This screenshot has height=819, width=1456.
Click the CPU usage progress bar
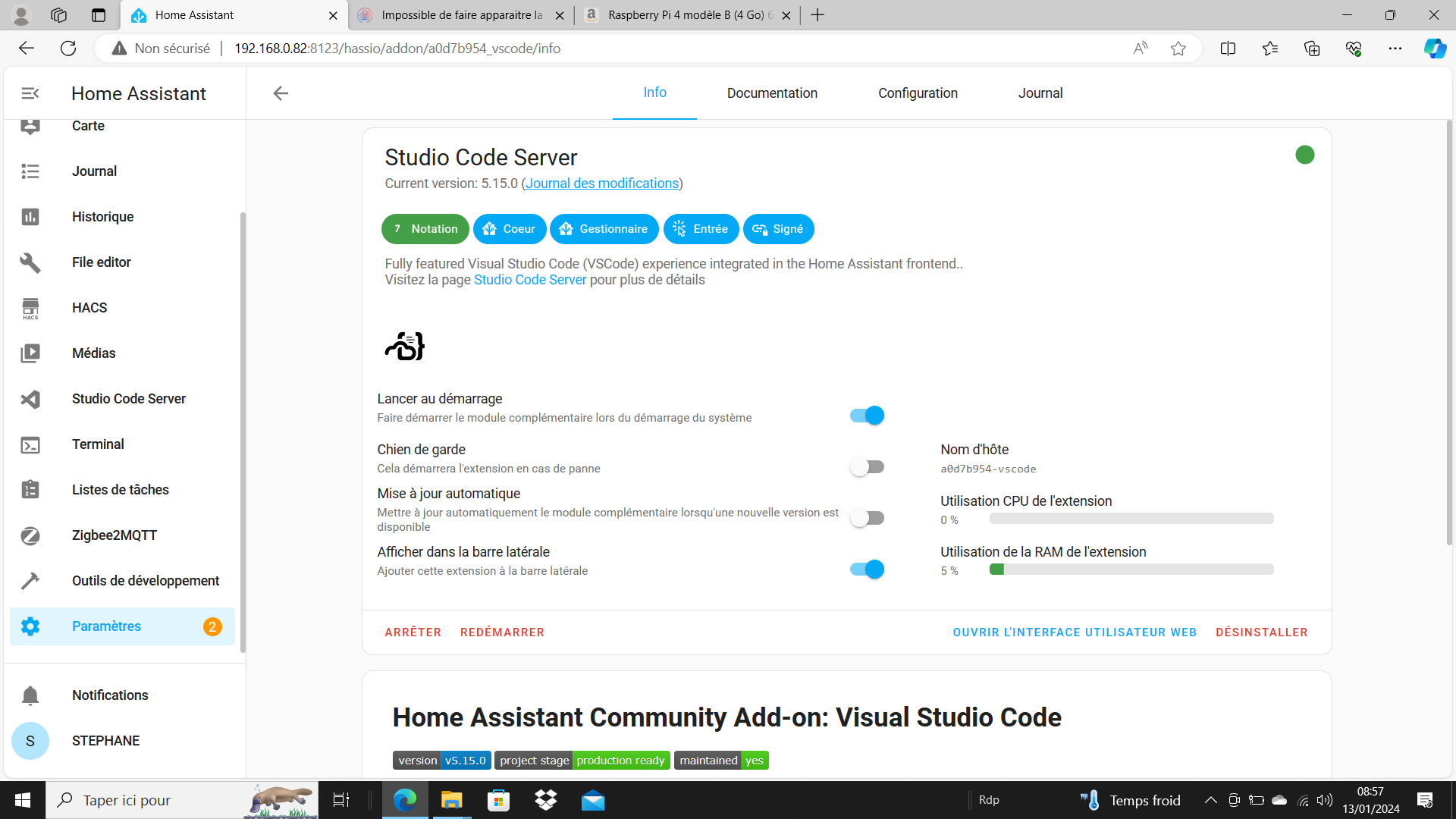1131,519
